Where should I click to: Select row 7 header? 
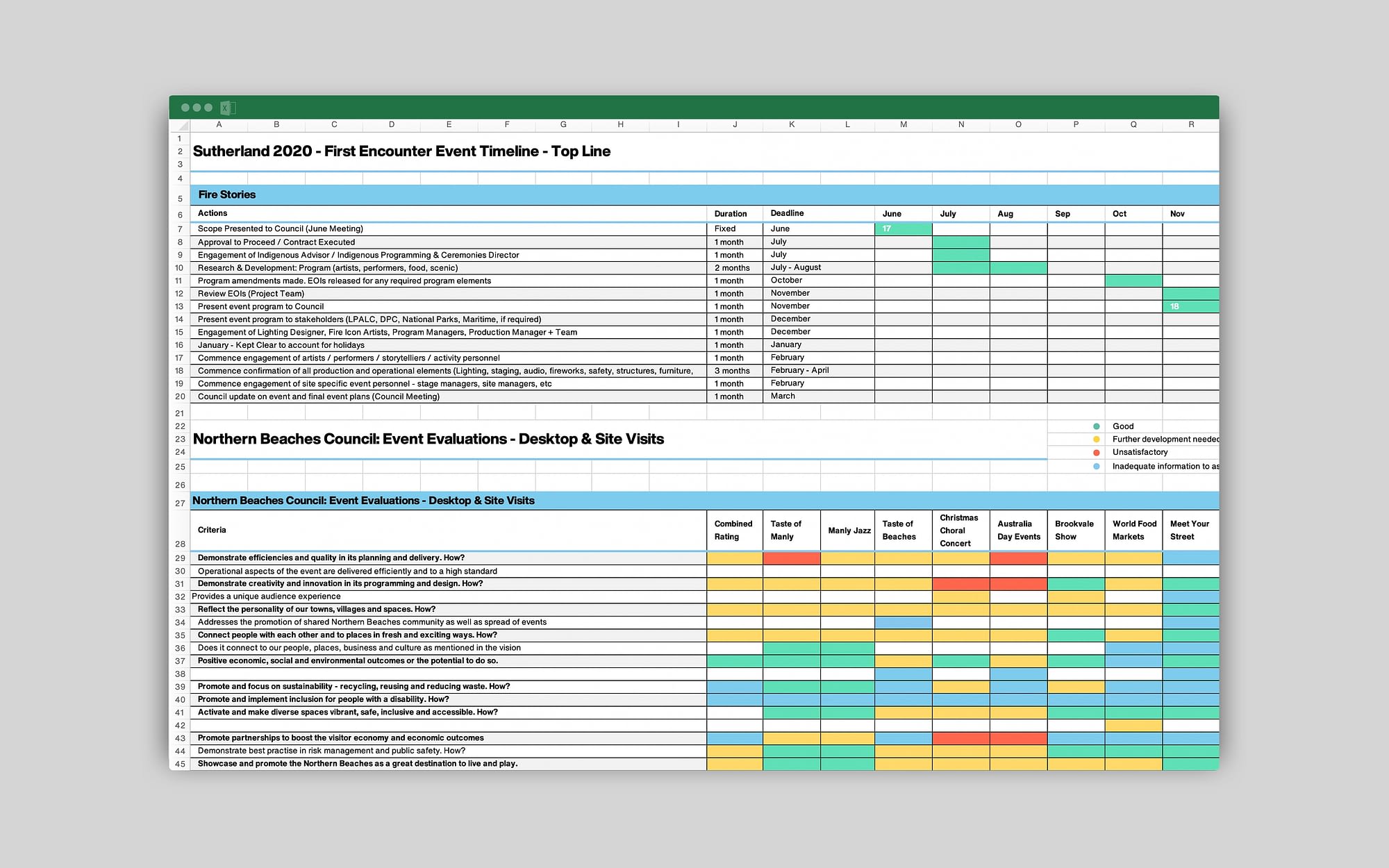(x=180, y=229)
